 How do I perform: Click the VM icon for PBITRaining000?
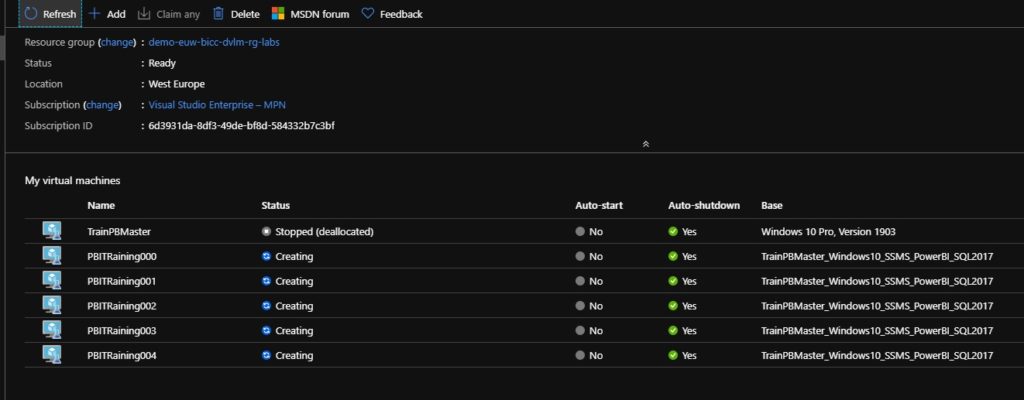click(x=52, y=256)
